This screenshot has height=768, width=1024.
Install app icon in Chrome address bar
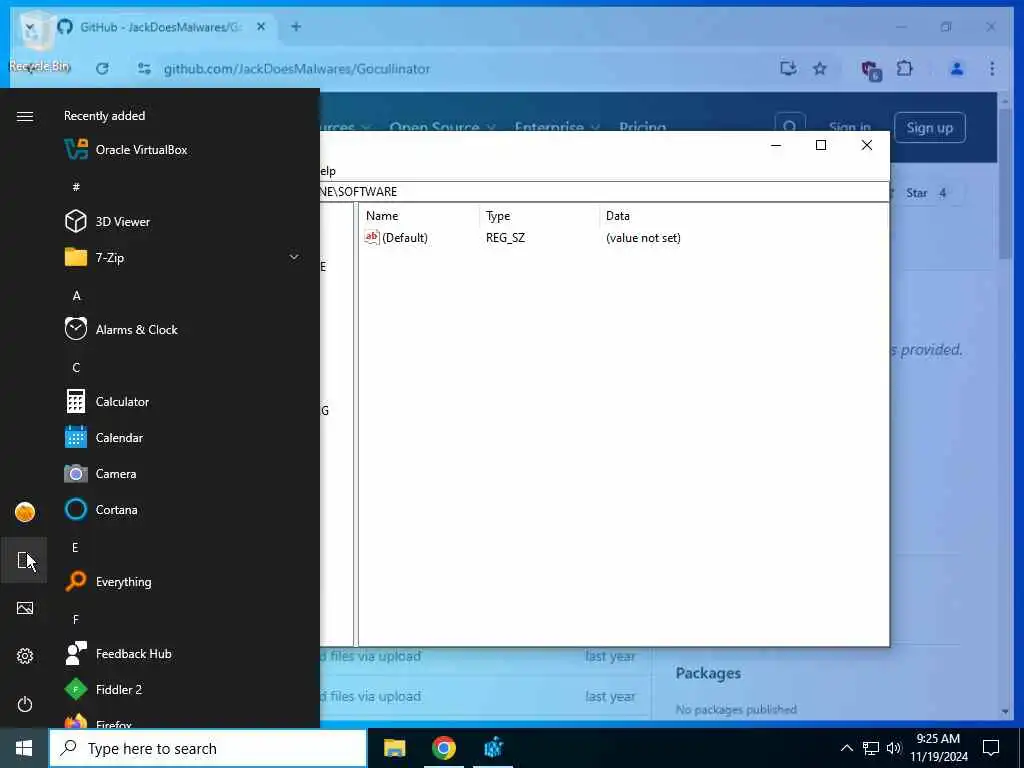coord(788,69)
